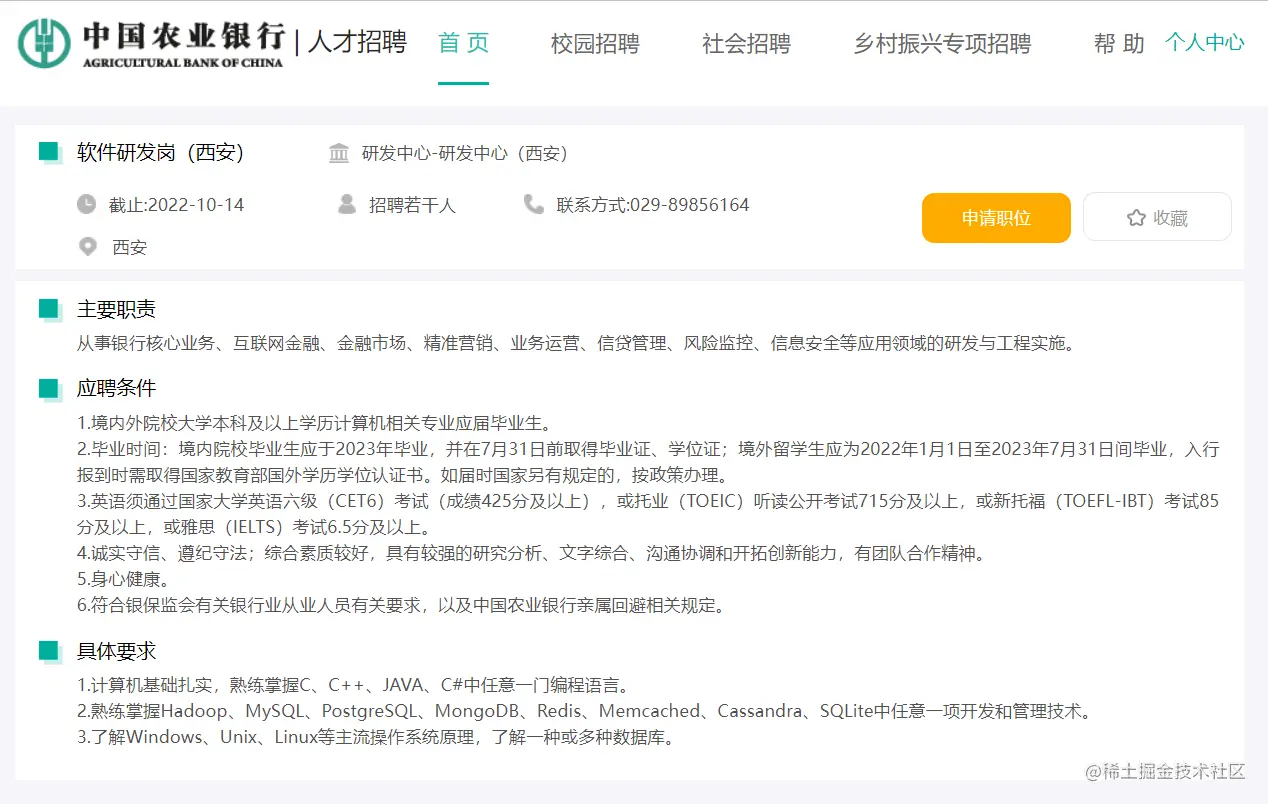
Task: Open 个人中心 link
Action: [1205, 42]
